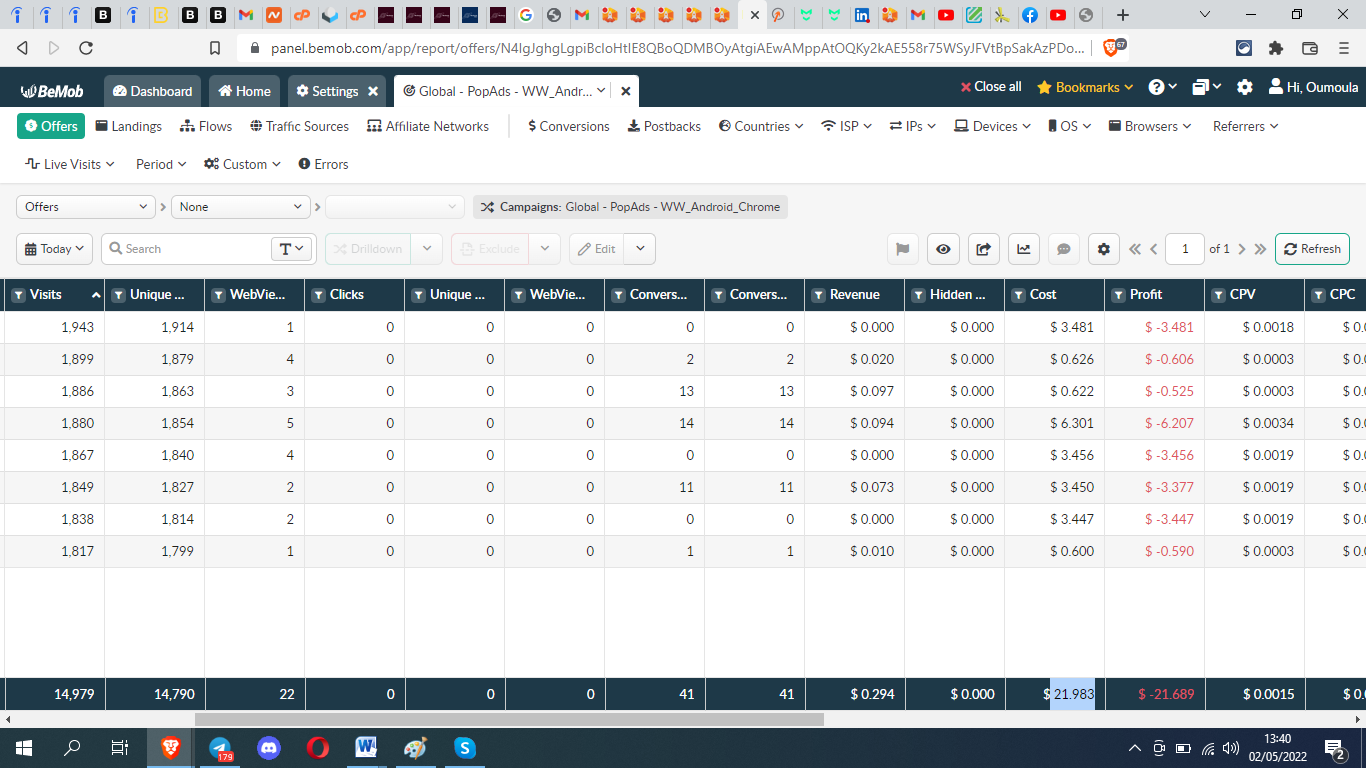Switch to the Dashboard tab
This screenshot has height=768, width=1366.
tap(152, 91)
